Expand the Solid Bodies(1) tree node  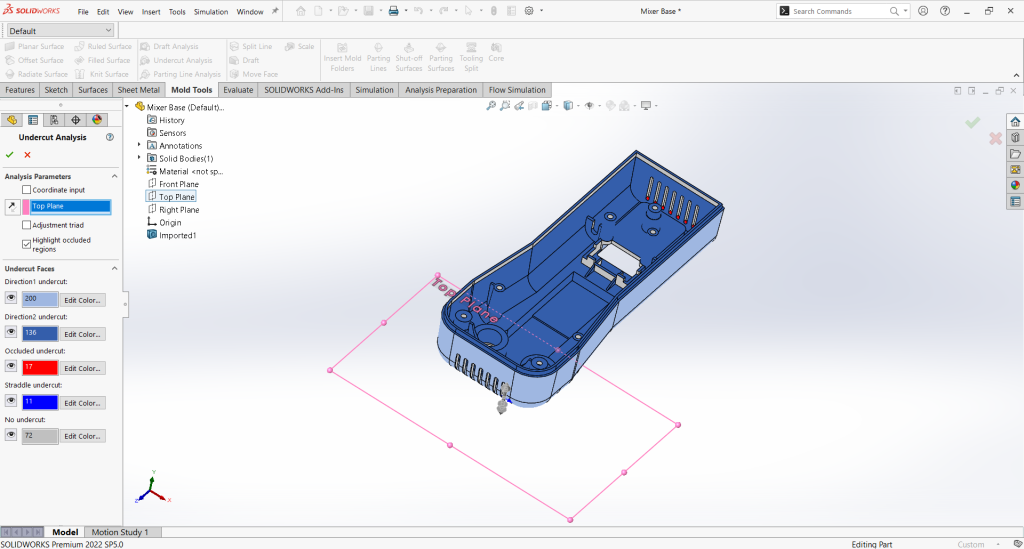(139, 158)
